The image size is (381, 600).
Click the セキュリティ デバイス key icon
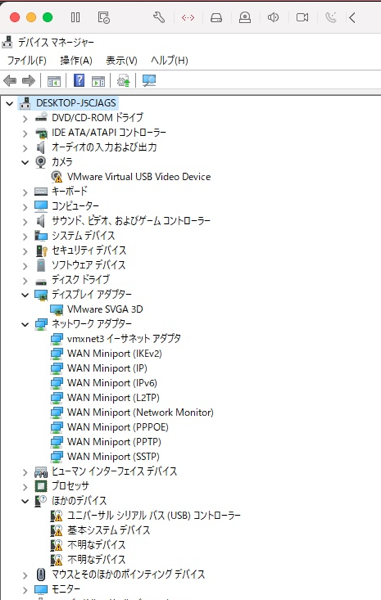pos(41,251)
